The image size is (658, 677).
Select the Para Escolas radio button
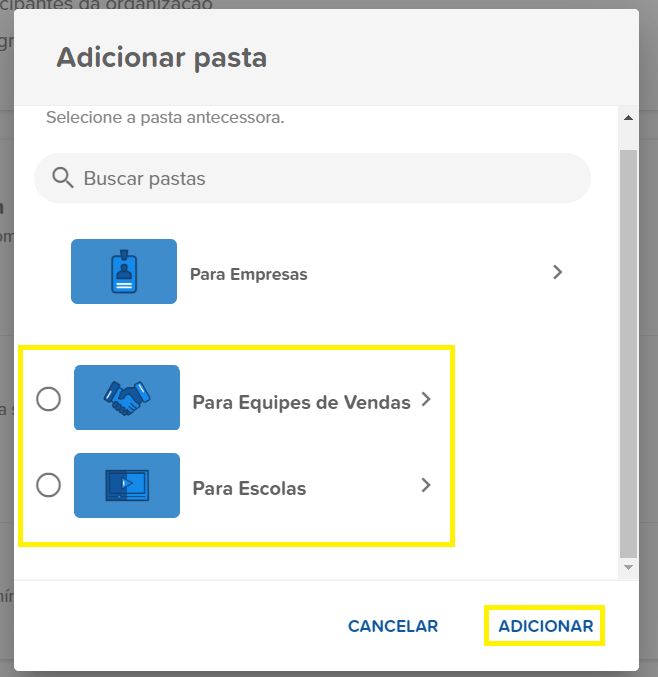pos(48,485)
